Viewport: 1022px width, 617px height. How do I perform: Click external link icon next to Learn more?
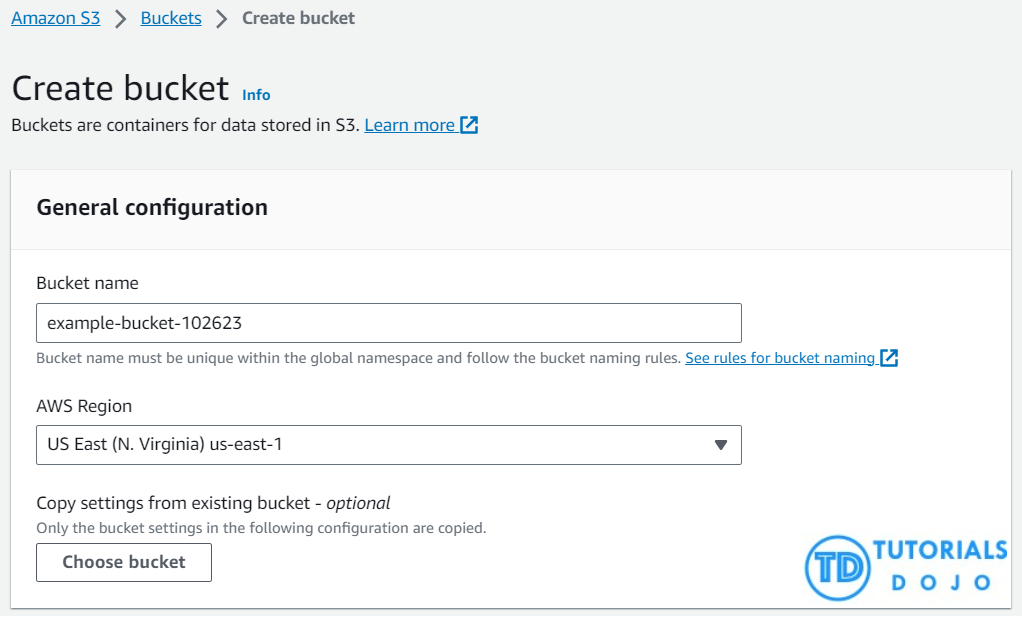469,125
